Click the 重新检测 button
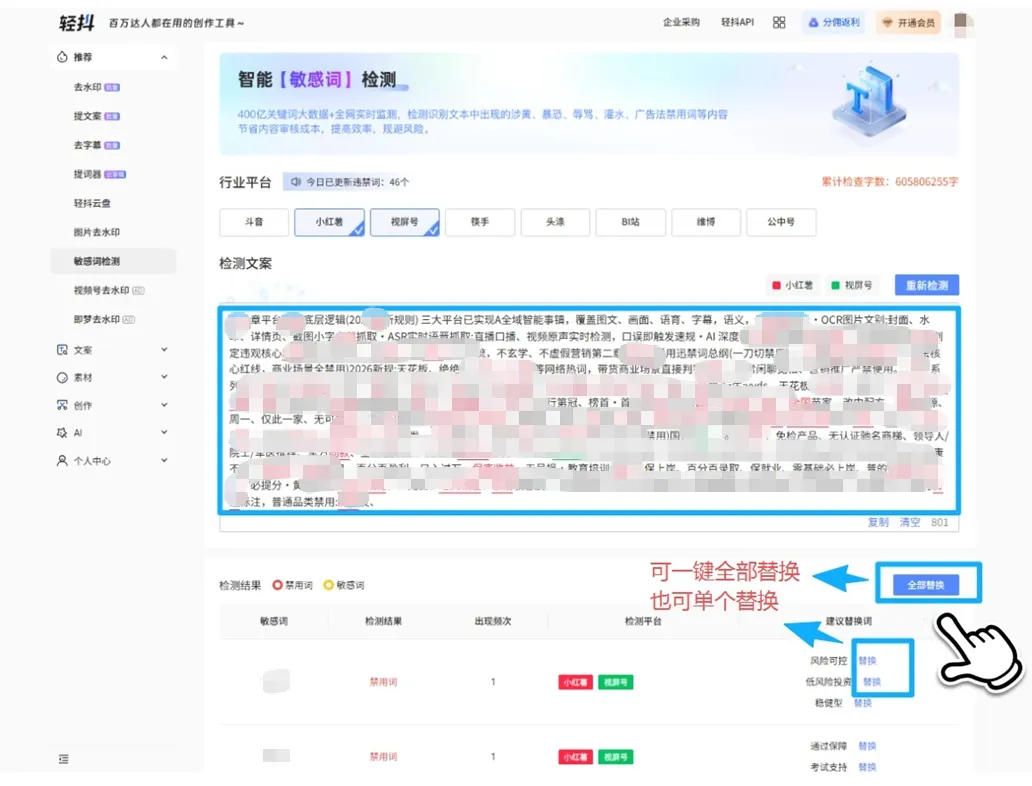Screen dimensions: 1032x786 coord(927,285)
